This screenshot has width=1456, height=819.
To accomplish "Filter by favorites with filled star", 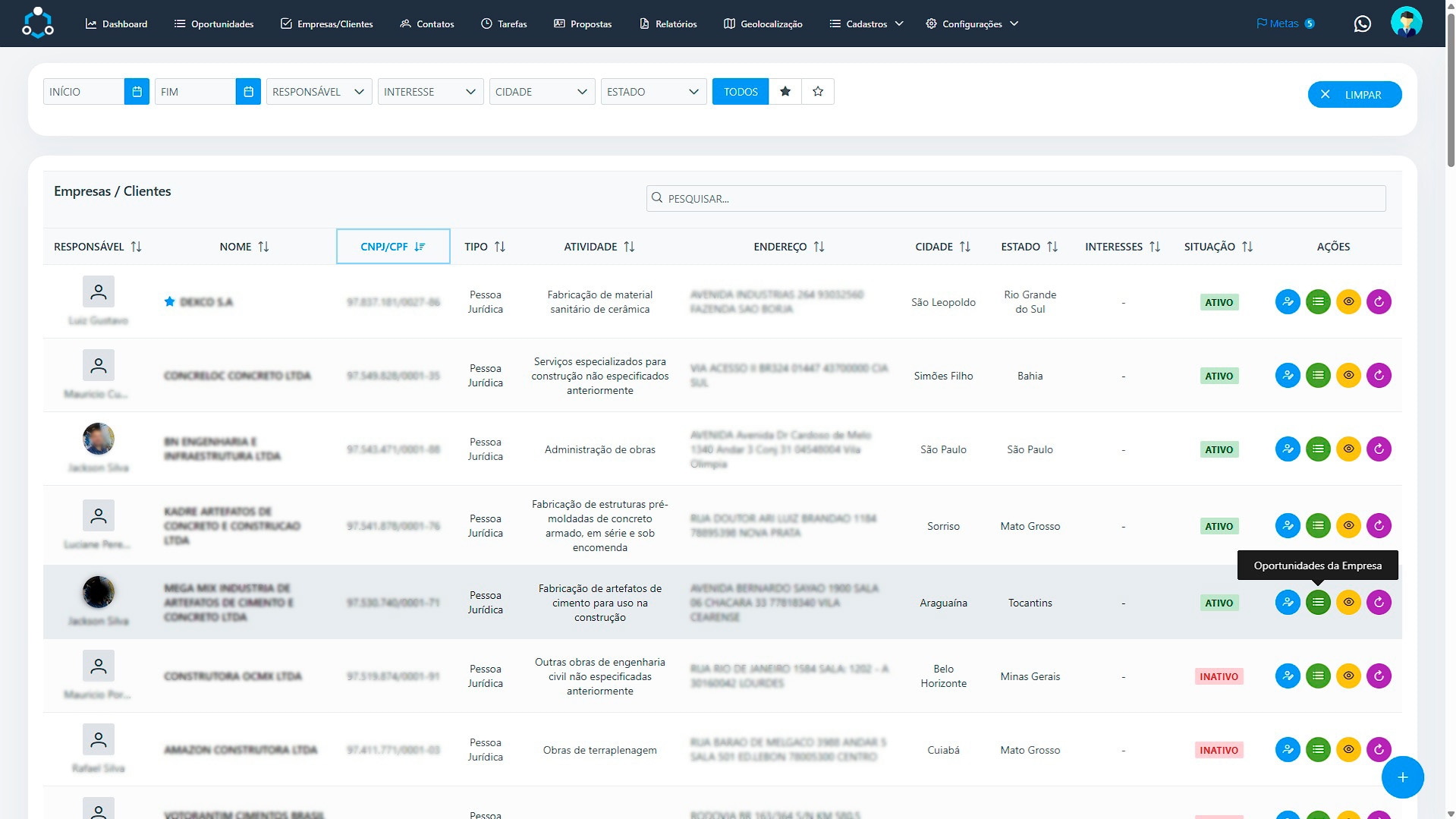I will click(785, 92).
